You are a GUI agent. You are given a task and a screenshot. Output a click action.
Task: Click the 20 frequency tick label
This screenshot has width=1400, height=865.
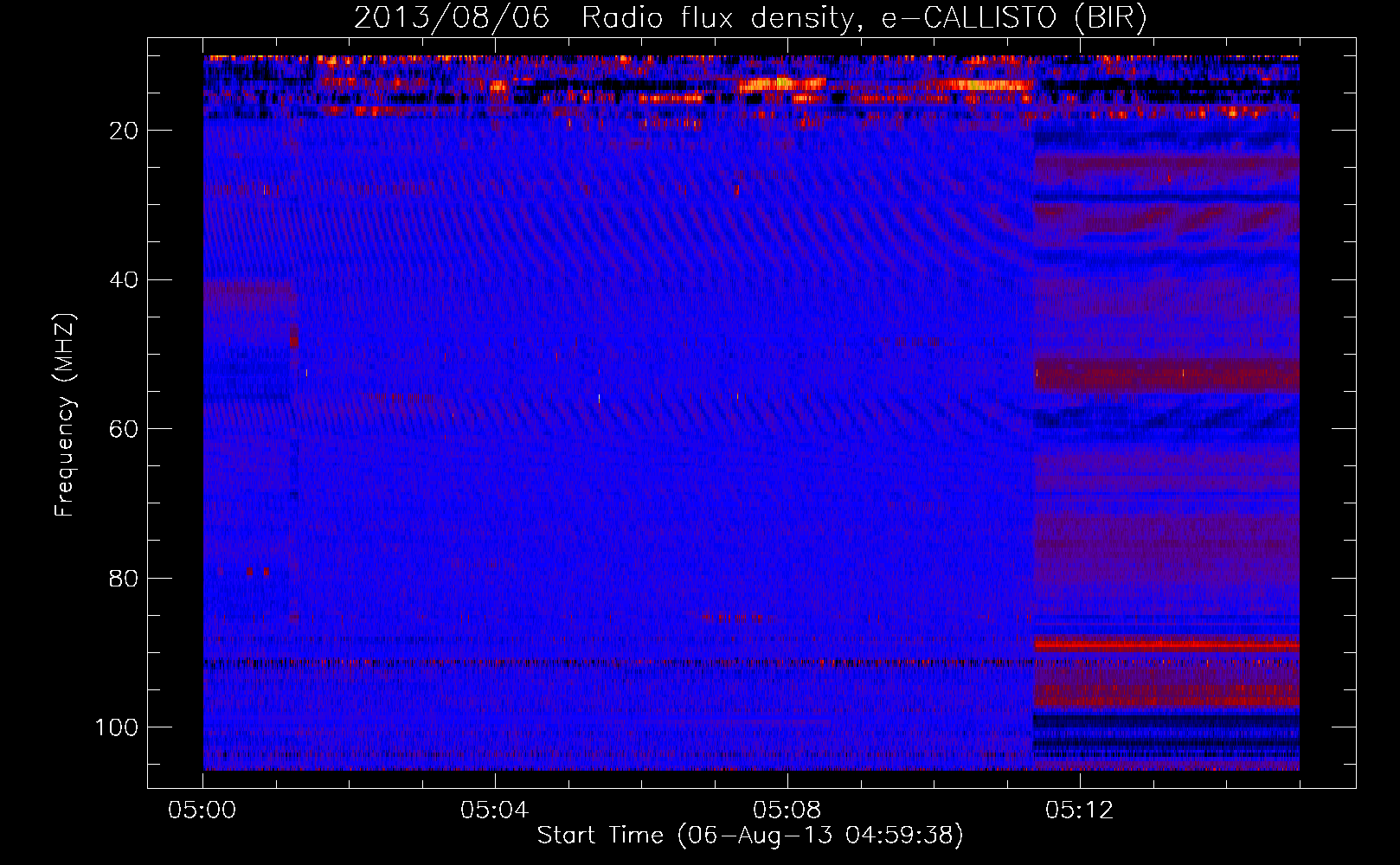point(125,131)
